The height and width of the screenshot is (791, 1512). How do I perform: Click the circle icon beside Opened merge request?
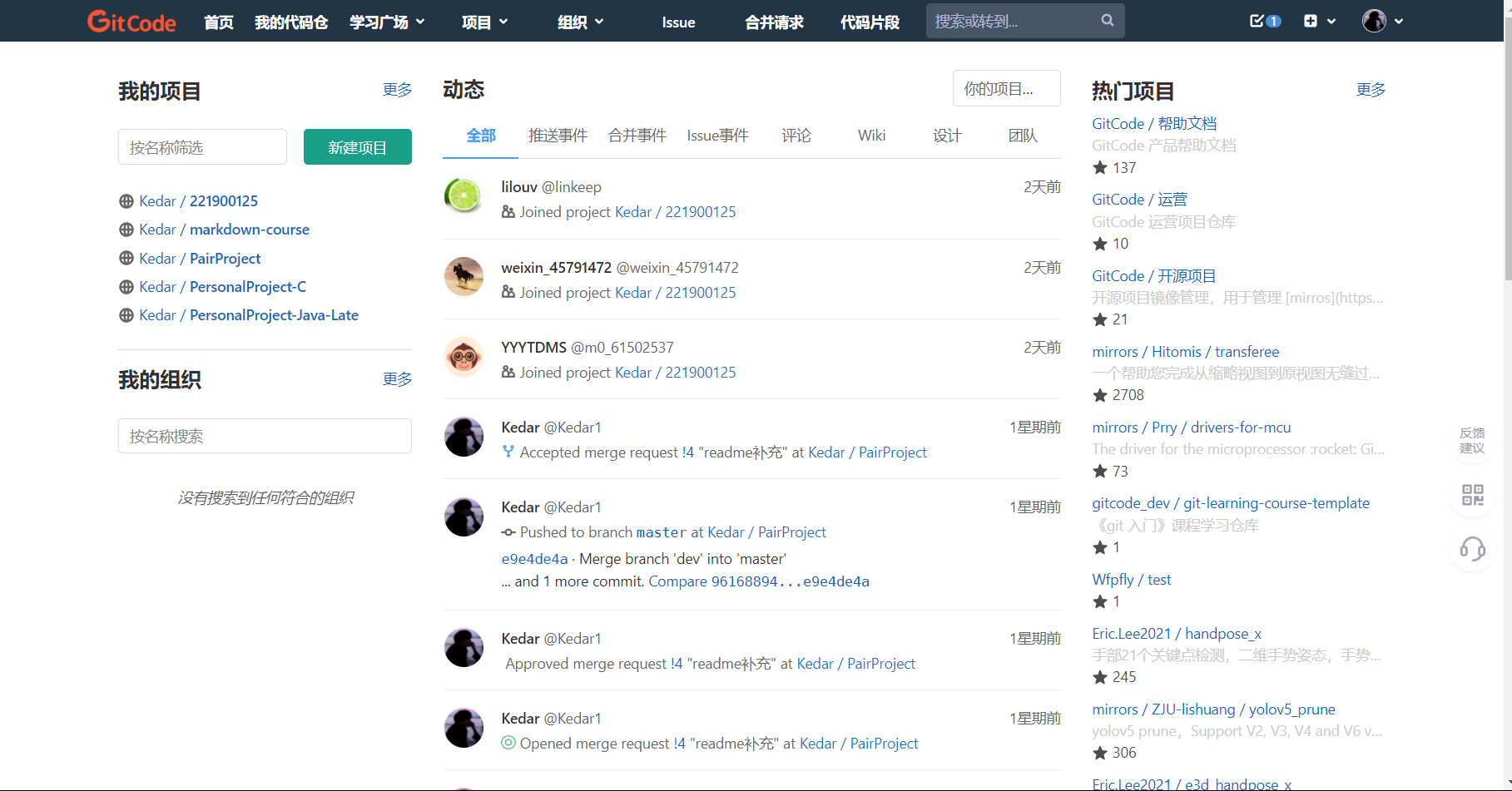[508, 743]
